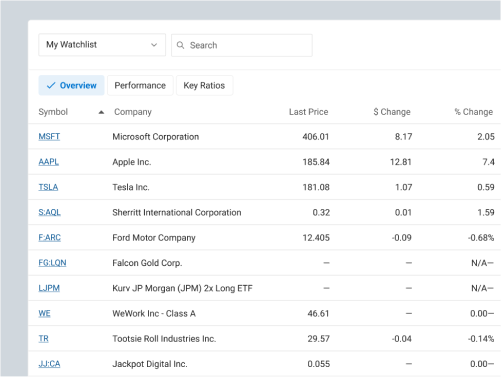Switch to the Performance tab
Viewport: 501px width, 377px height.
(x=140, y=85)
